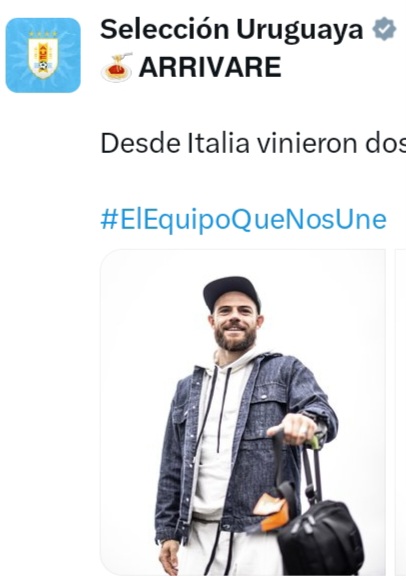
Task: Open the Selección Uruguaya account name
Action: click(x=232, y=29)
